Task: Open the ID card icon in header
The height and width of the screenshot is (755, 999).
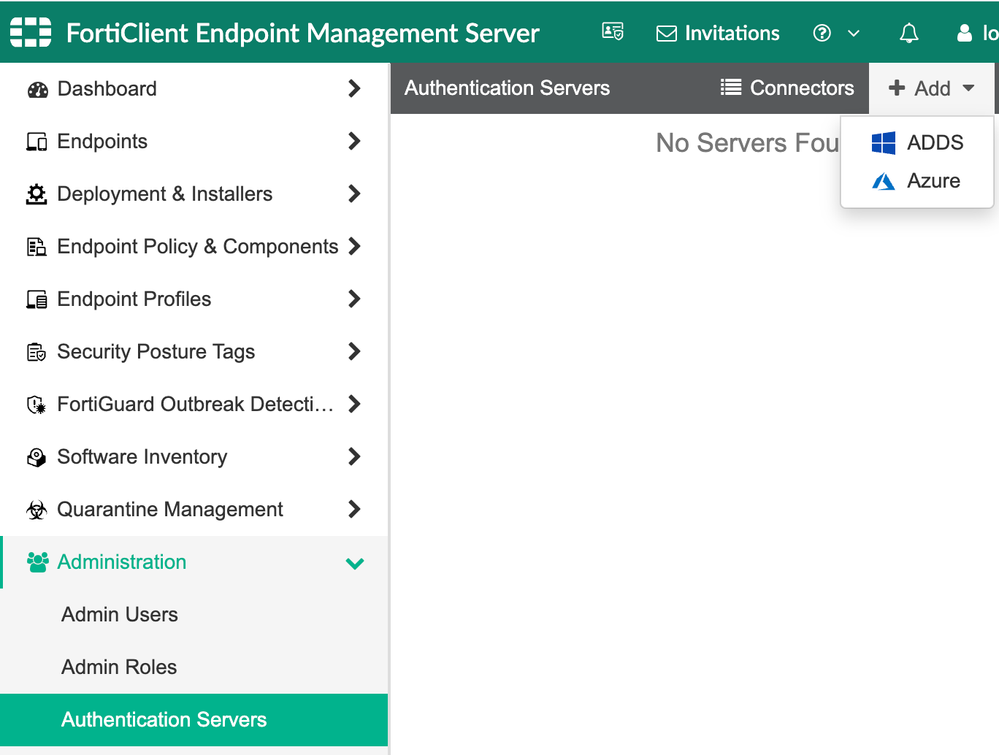Action: (612, 32)
